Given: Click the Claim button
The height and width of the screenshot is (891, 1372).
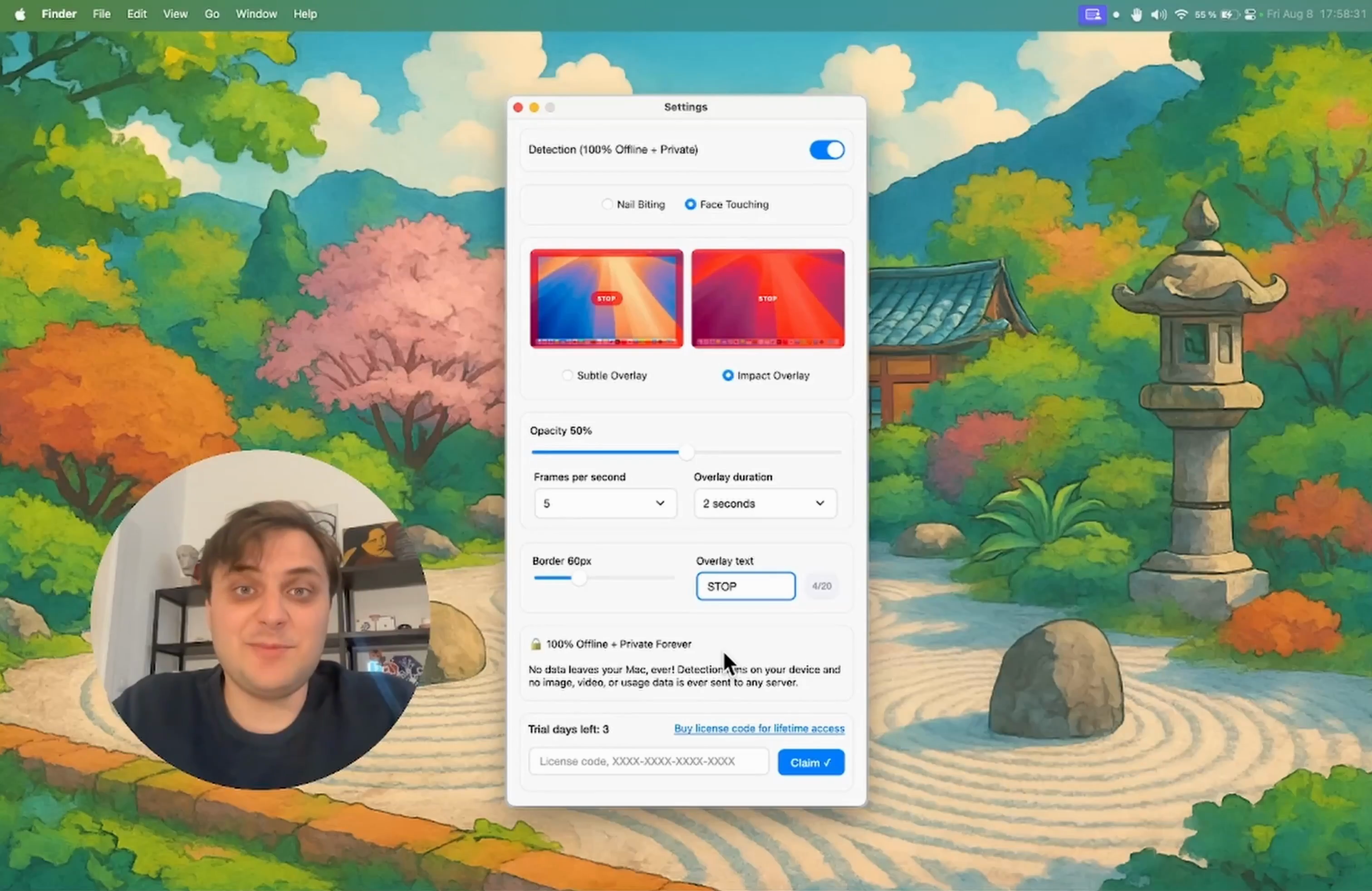Looking at the screenshot, I should tap(810, 762).
